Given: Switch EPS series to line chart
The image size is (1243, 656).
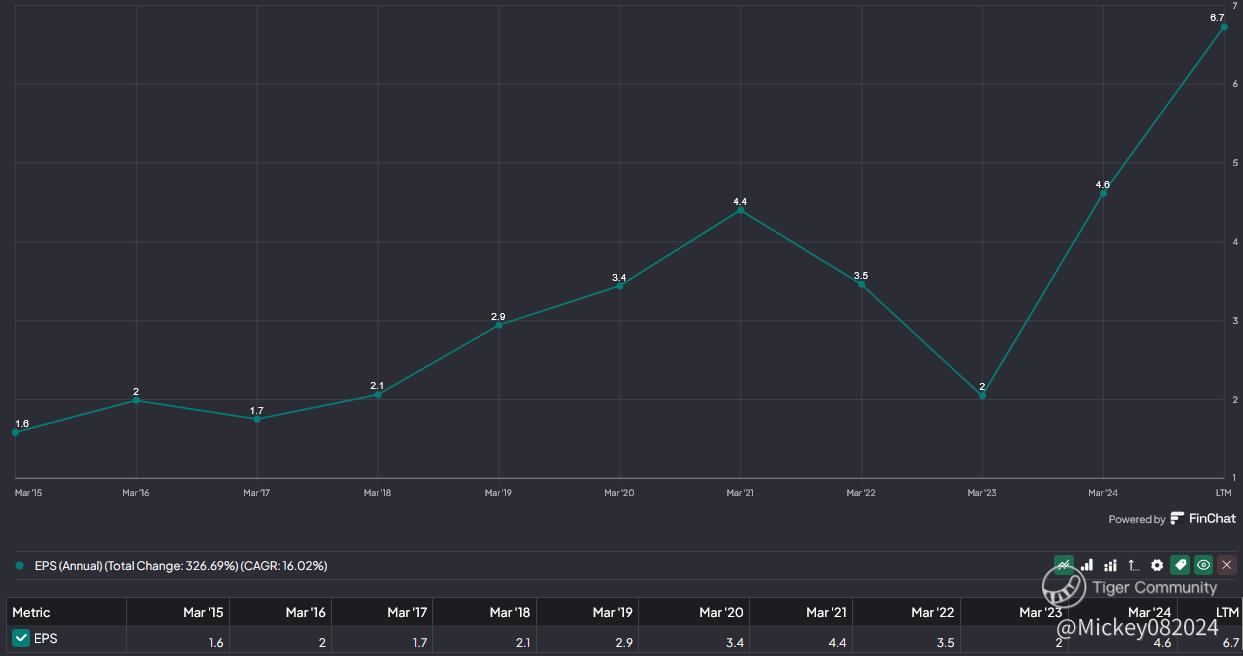Looking at the screenshot, I should tap(1064, 565).
